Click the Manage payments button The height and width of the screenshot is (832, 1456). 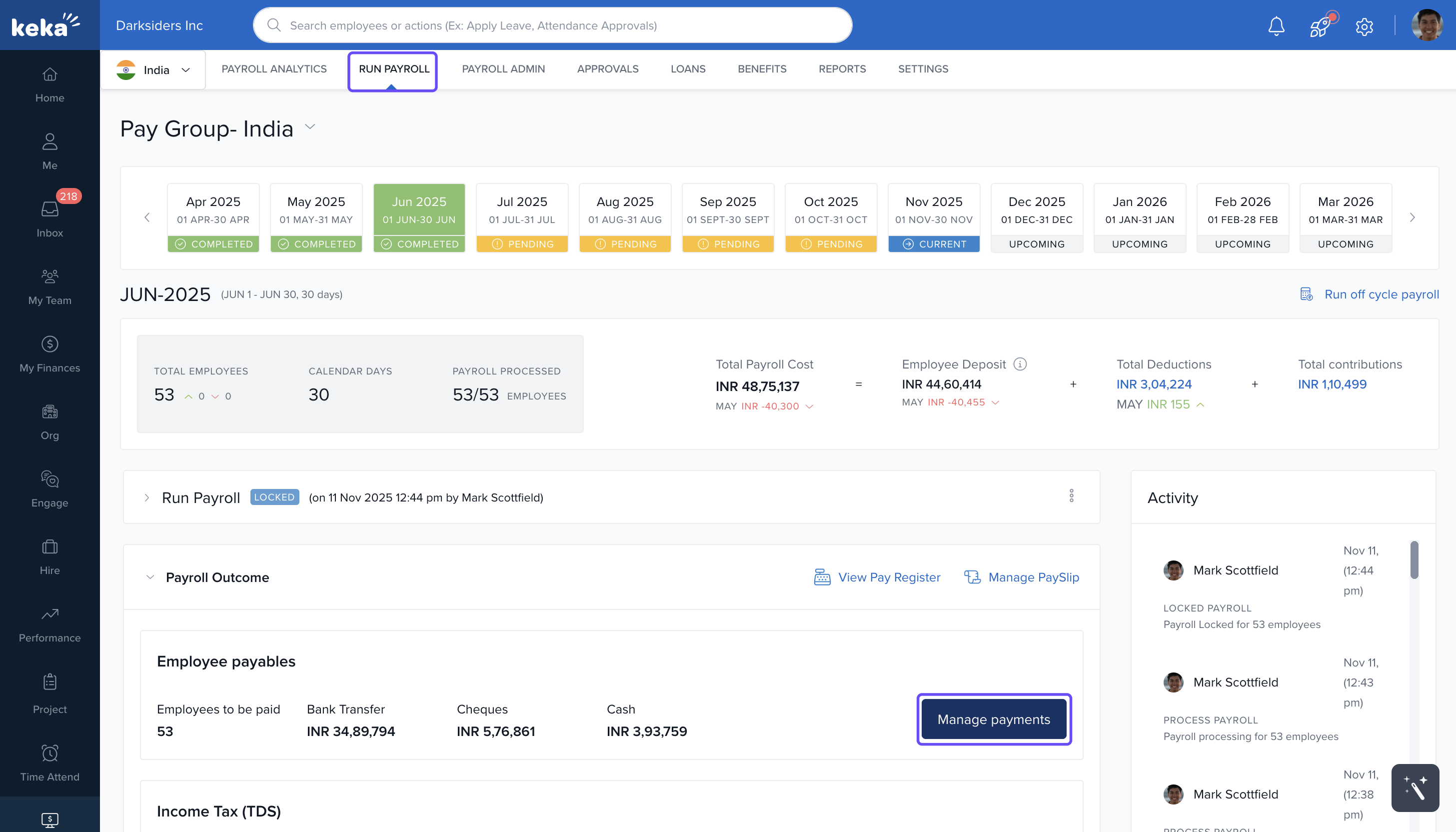[x=993, y=719]
